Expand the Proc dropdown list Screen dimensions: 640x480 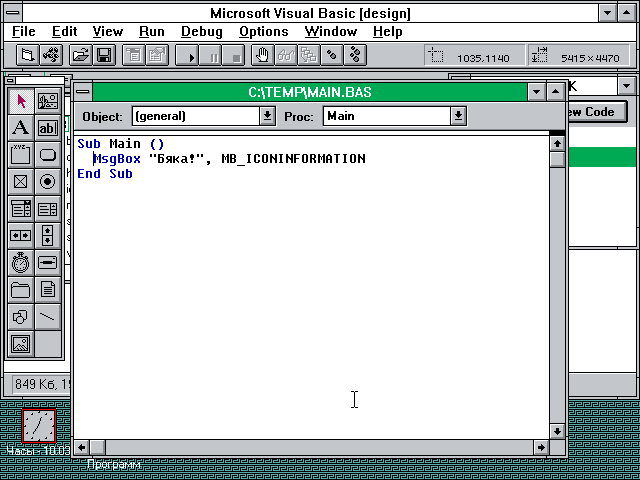(x=458, y=116)
